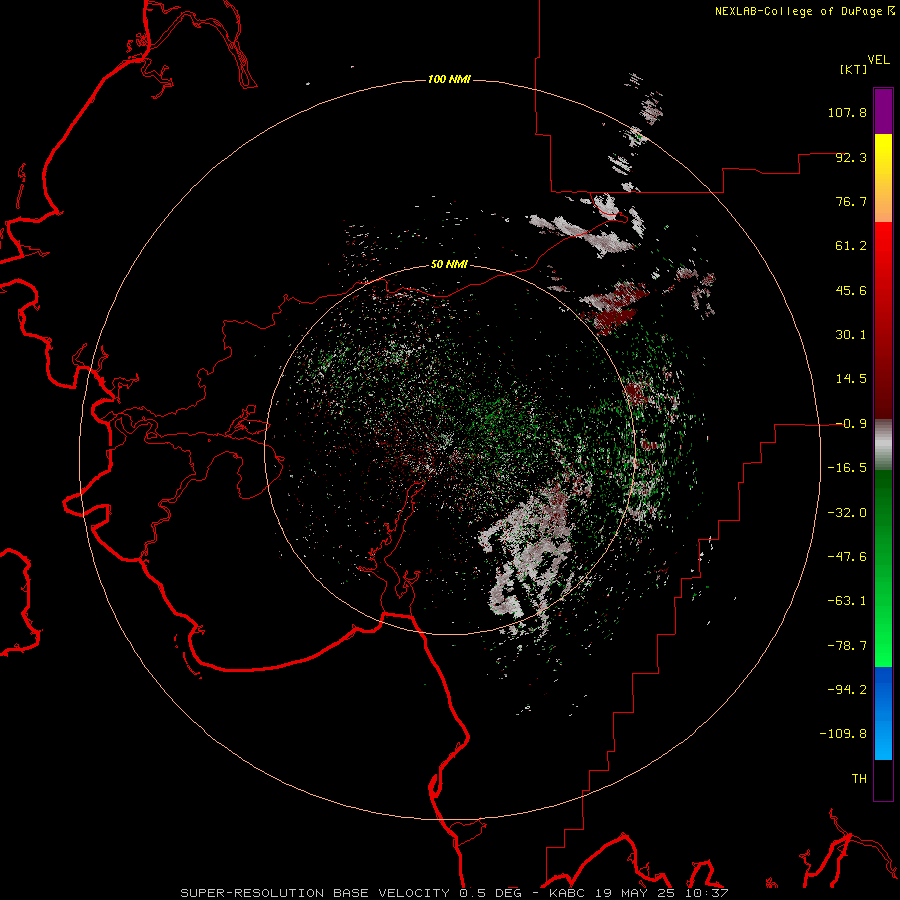Screen dimensions: 900x900
Task: Select the 92.3 scale value
Action: point(851,157)
